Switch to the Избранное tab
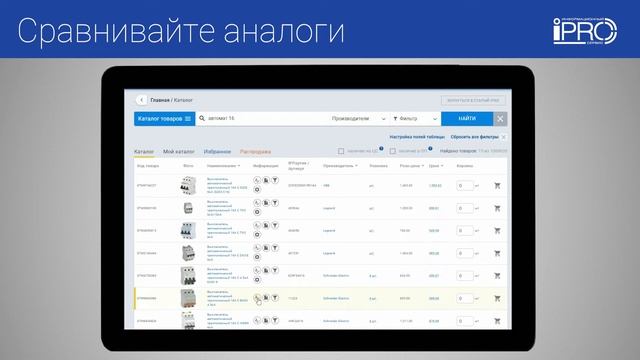 (x=217, y=151)
